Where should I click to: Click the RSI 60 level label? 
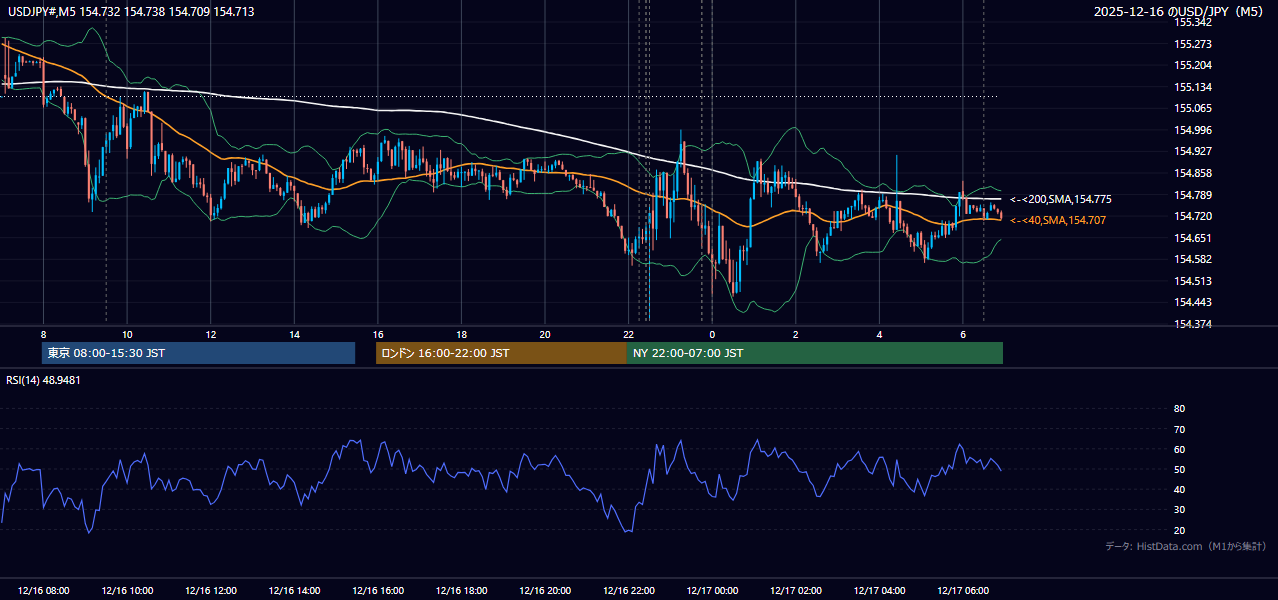(x=1179, y=449)
